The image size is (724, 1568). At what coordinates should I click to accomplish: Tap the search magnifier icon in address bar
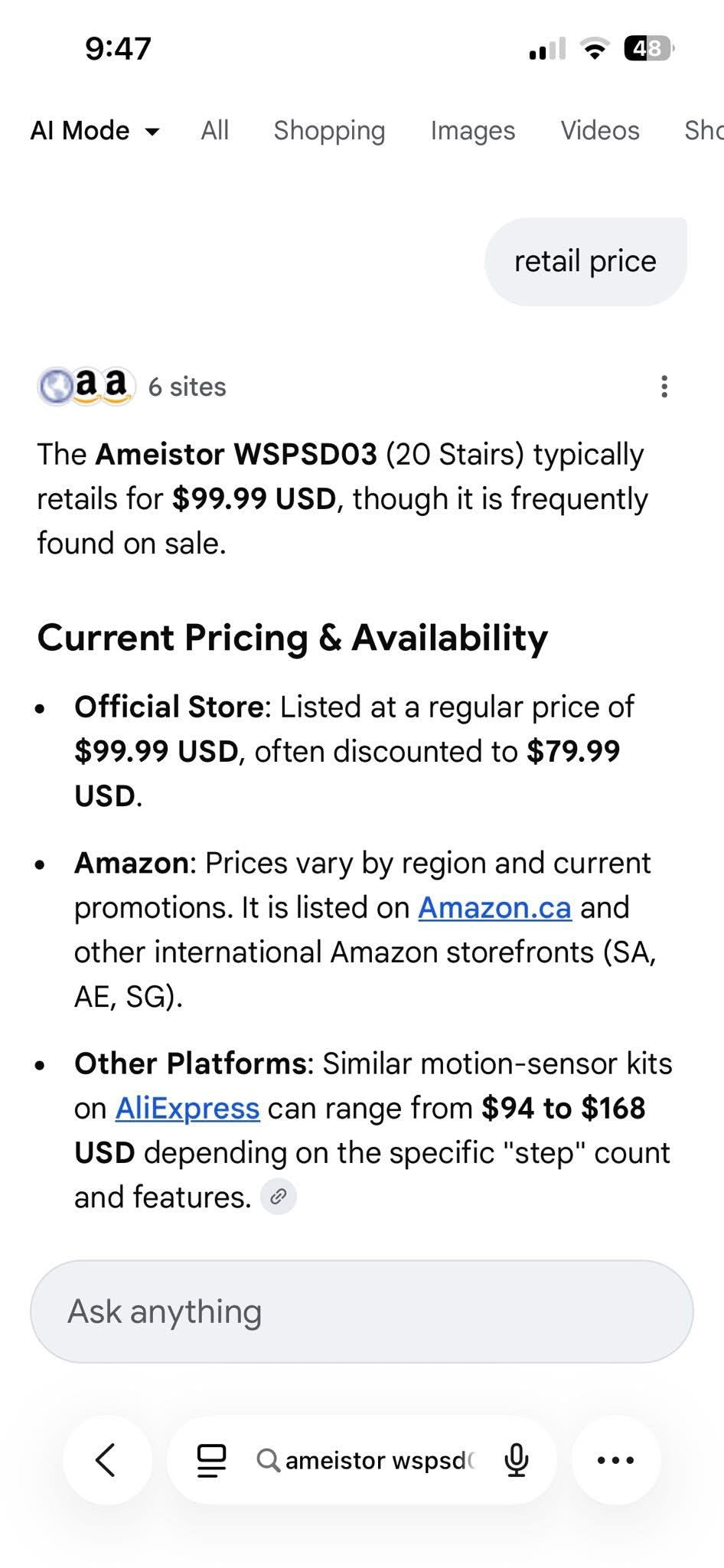tap(268, 1460)
